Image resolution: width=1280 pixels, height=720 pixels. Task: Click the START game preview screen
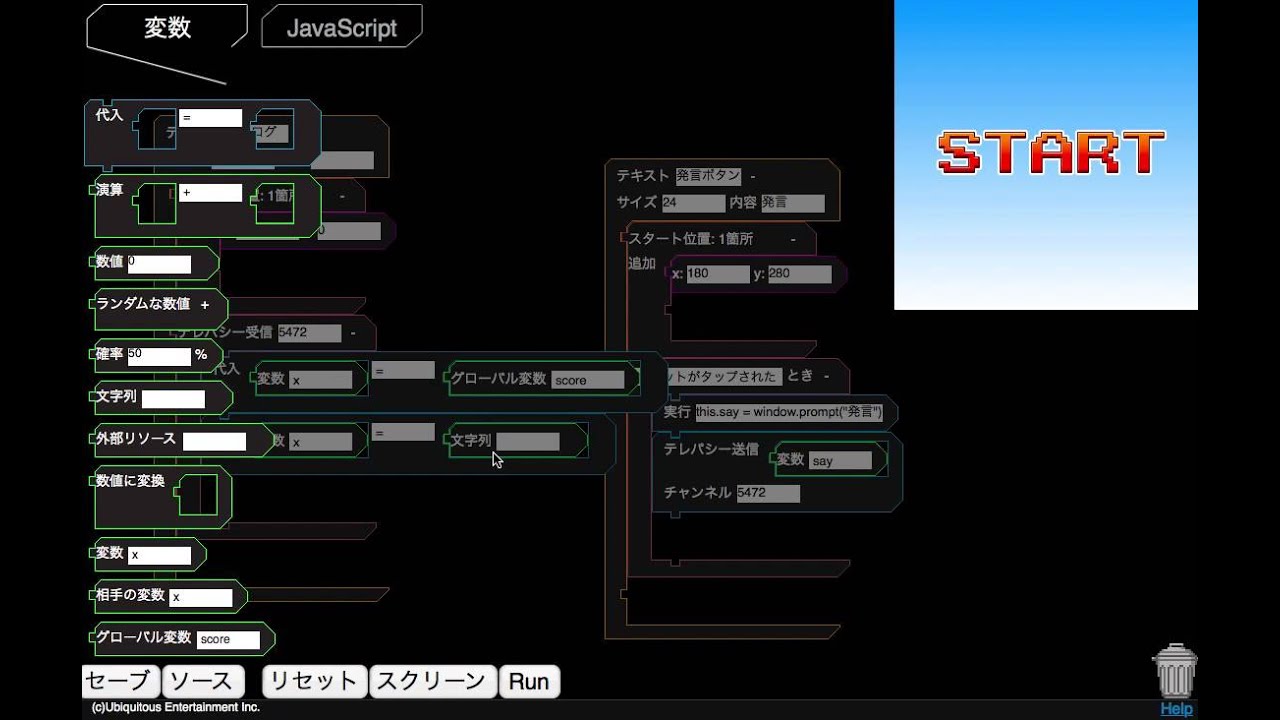(1045, 155)
